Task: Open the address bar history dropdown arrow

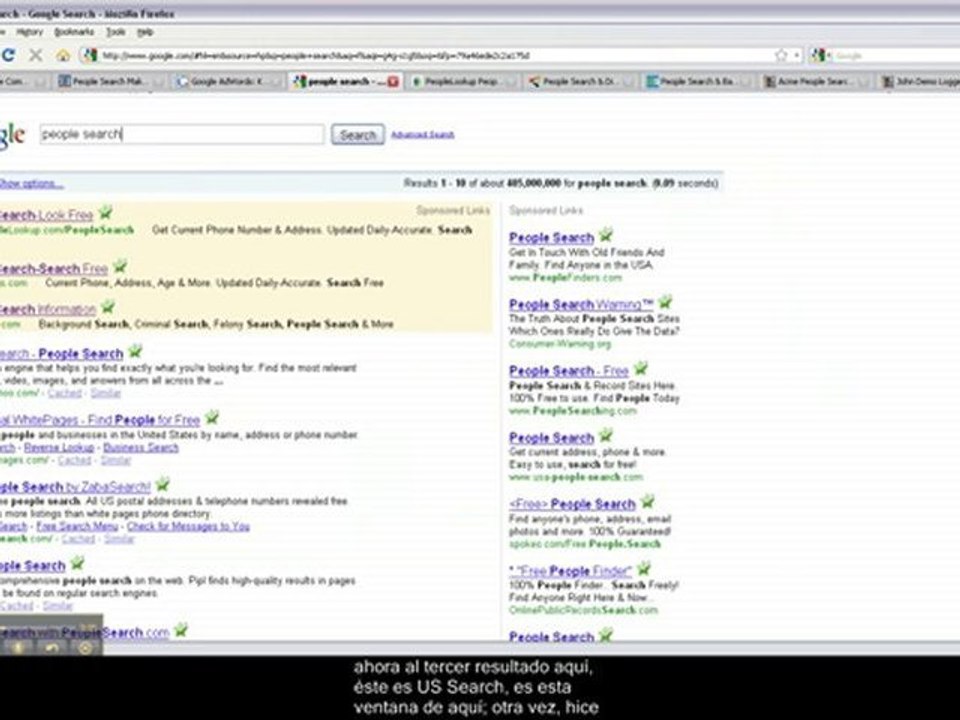Action: tap(797, 56)
